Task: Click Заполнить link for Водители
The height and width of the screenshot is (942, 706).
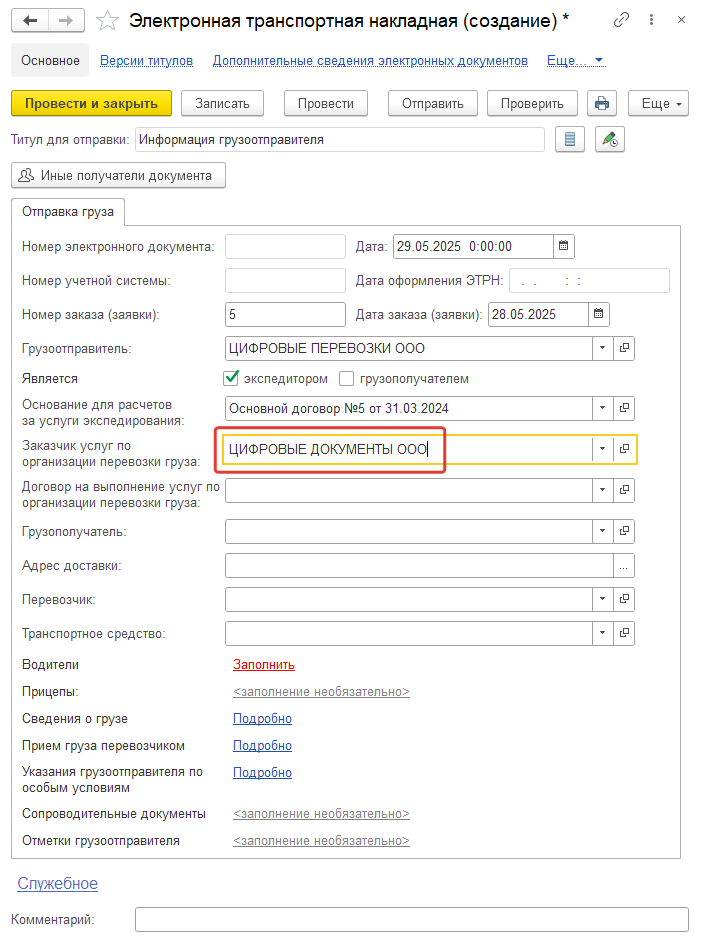Action: tap(264, 664)
